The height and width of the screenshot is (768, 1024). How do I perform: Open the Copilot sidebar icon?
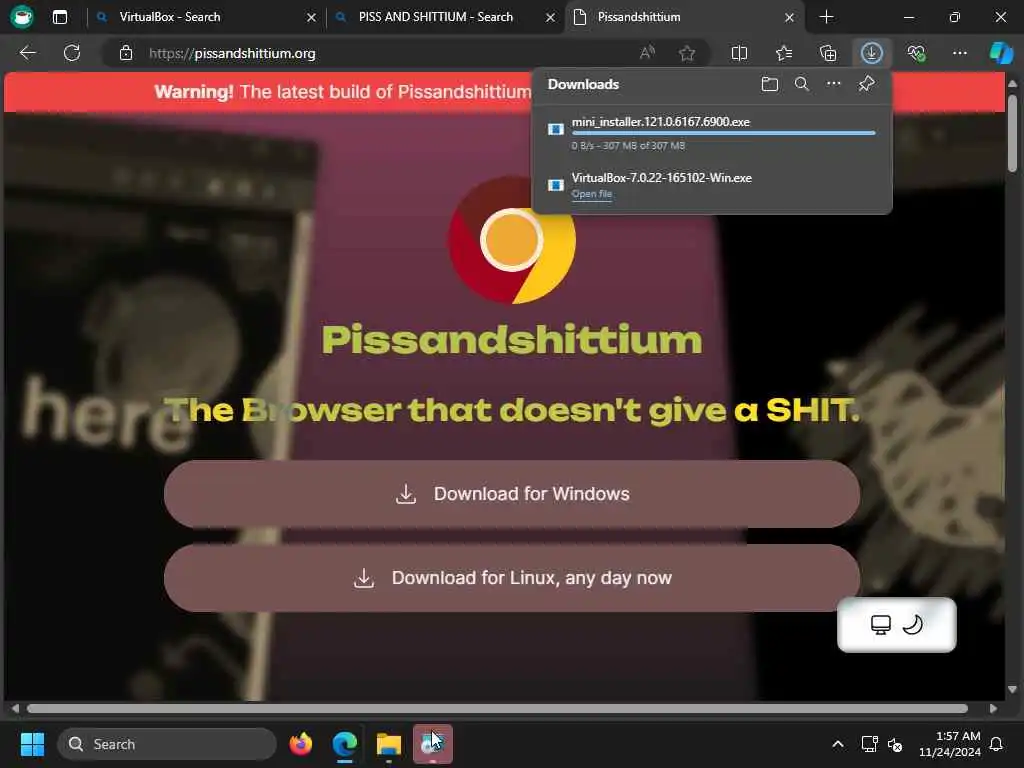pos(1001,53)
